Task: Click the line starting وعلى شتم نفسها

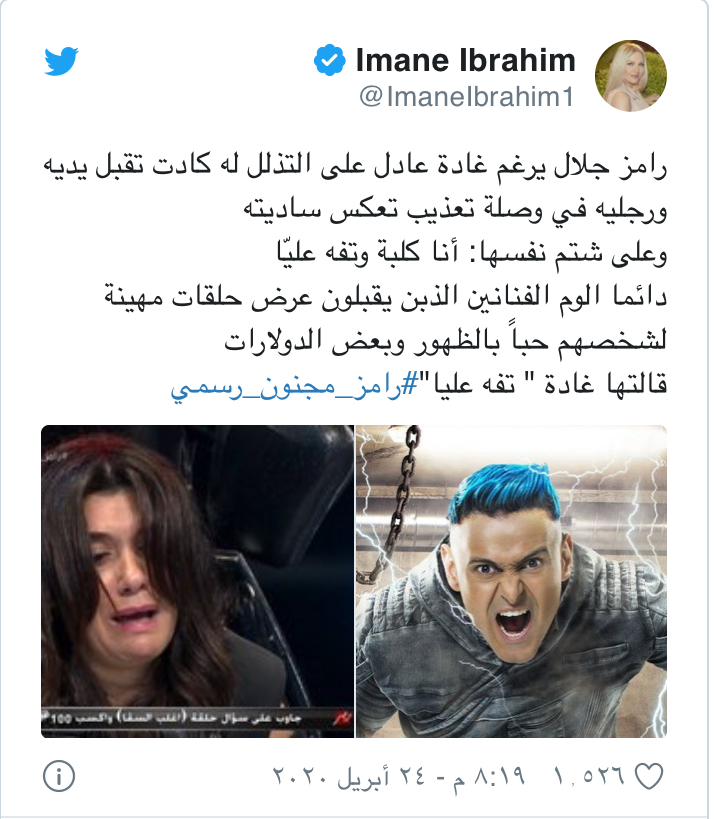Action: (472, 254)
